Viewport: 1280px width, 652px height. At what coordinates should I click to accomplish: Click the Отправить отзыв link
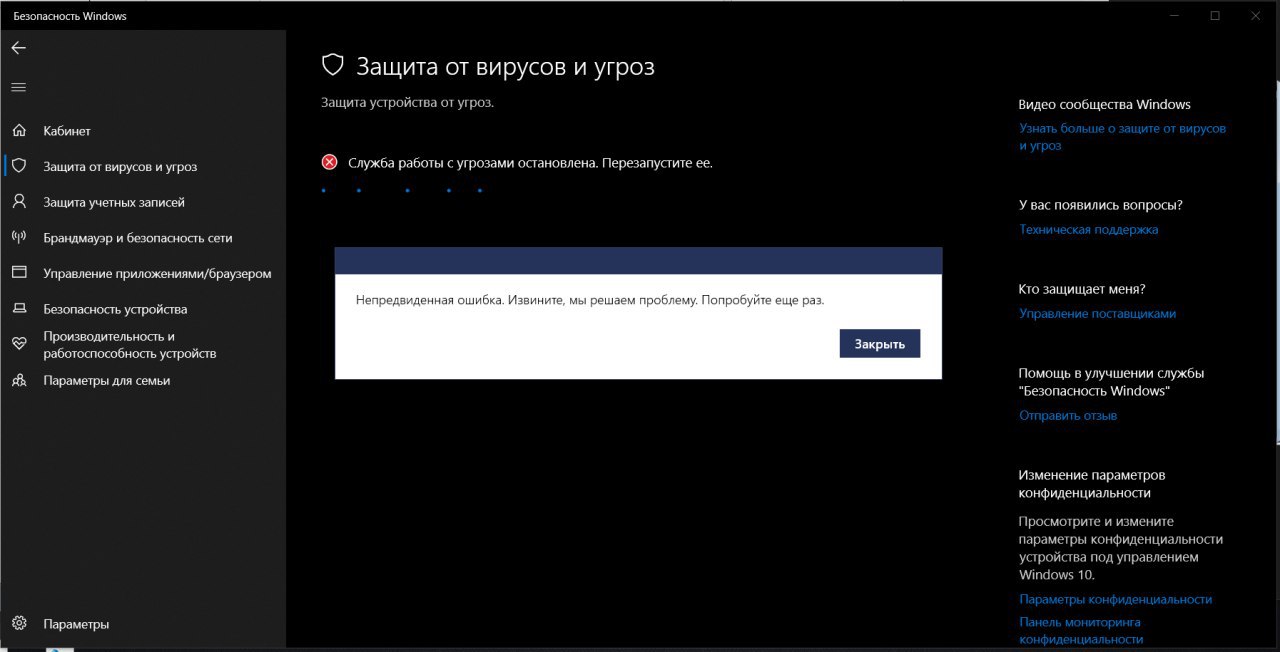(x=1068, y=415)
